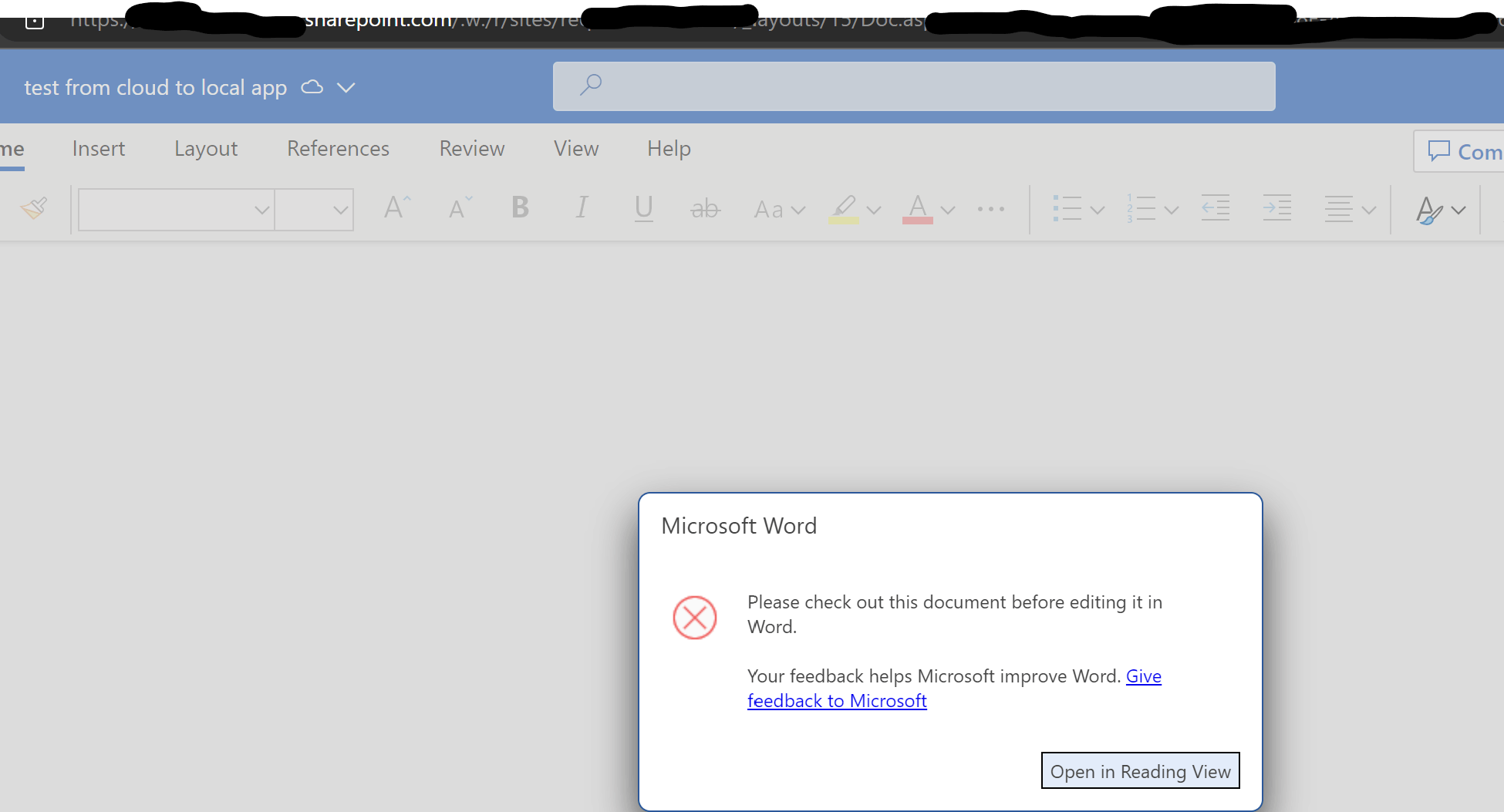Open the Review ribbon tab
This screenshot has height=812, width=1504.
(x=471, y=148)
